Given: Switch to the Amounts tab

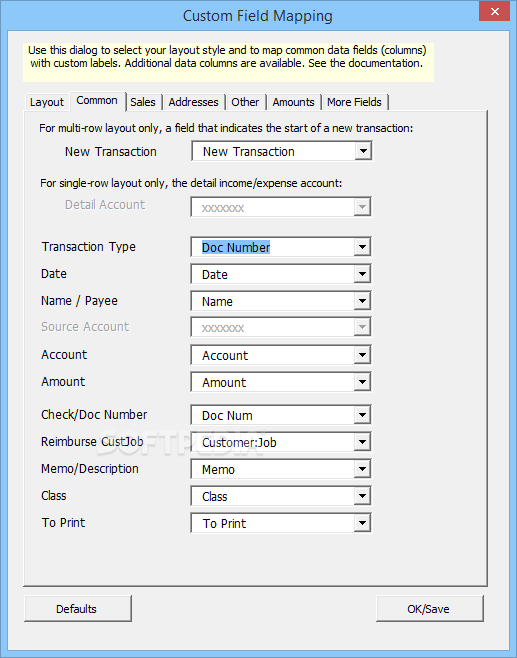Looking at the screenshot, I should pyautogui.click(x=293, y=102).
